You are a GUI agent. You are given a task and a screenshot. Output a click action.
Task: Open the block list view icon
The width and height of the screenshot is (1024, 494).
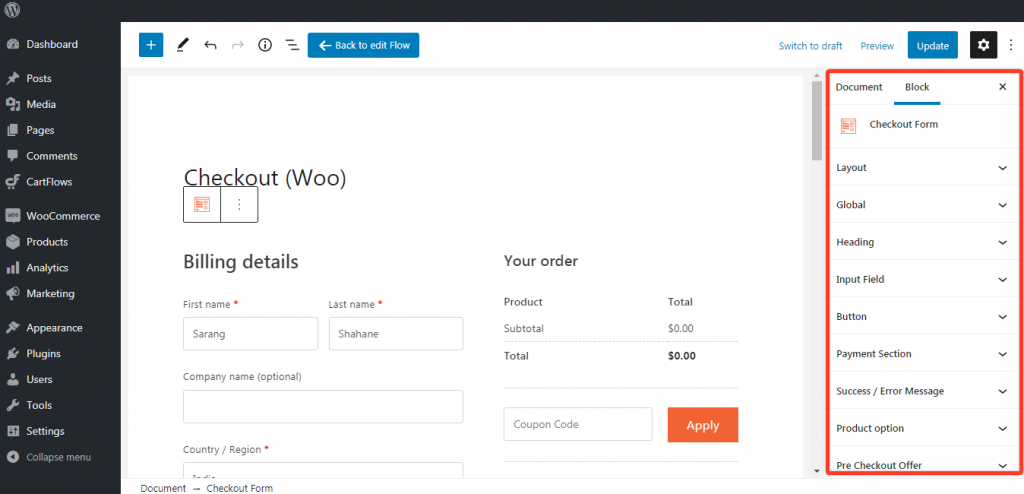[292, 45]
